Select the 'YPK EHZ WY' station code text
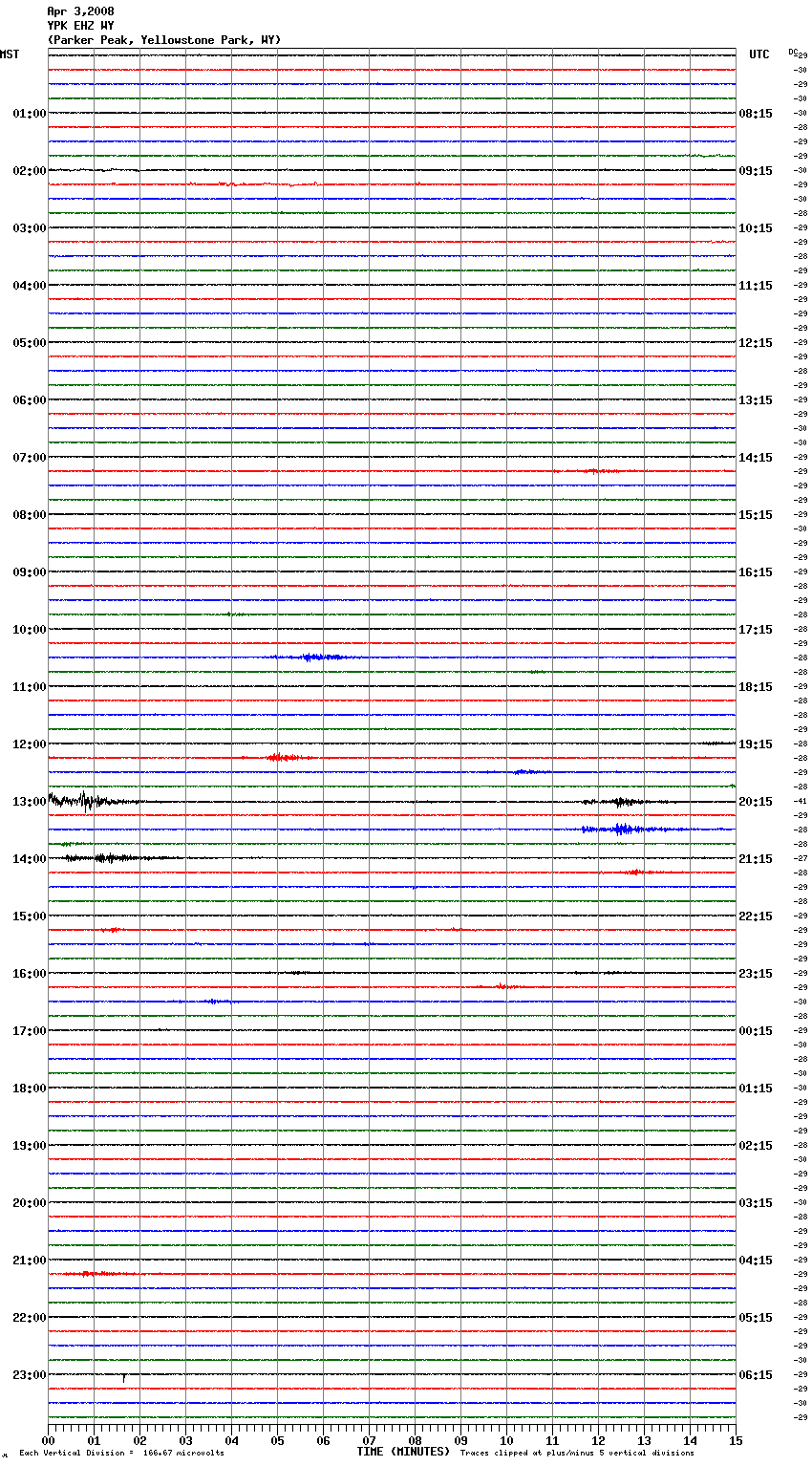The image size is (812, 1466). [80, 26]
